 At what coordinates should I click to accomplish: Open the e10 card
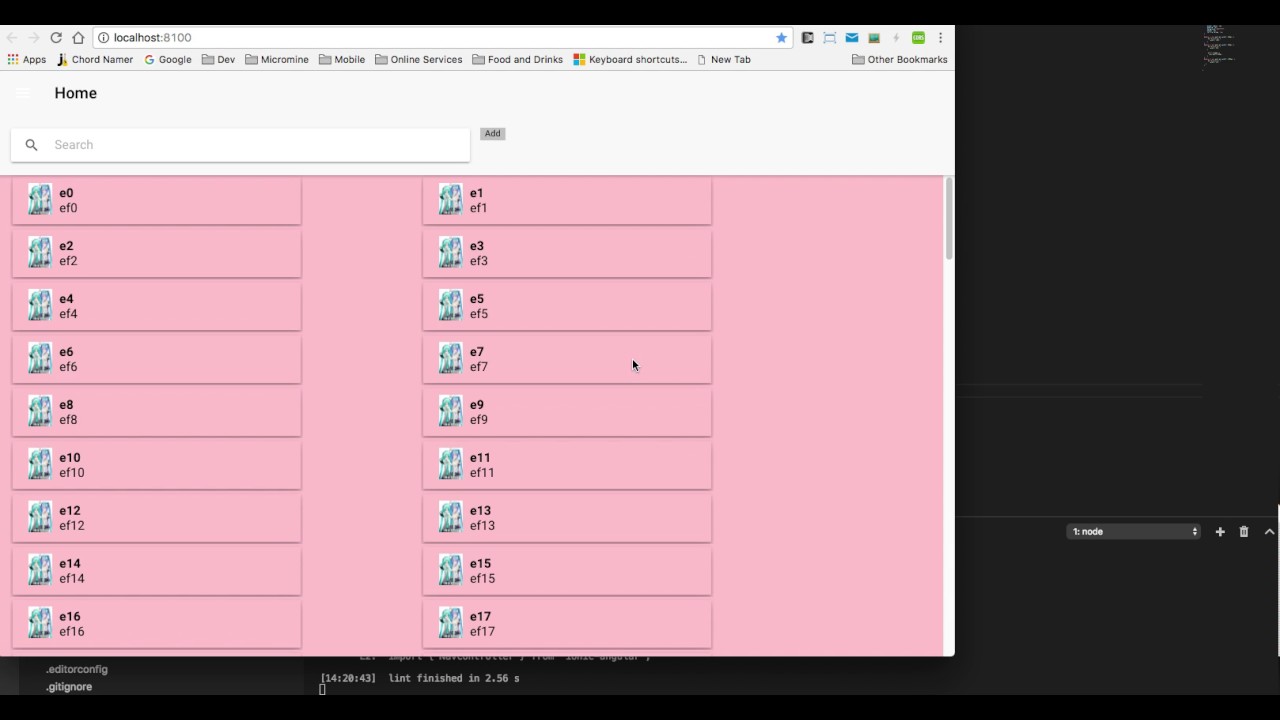156,465
